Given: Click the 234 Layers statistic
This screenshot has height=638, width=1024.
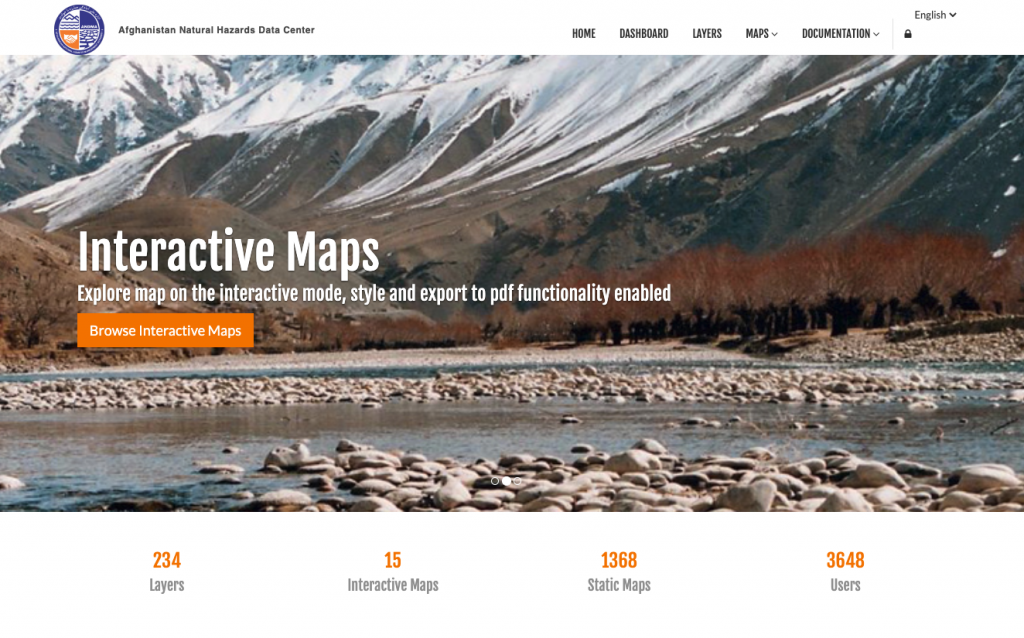Looking at the screenshot, I should click(167, 571).
